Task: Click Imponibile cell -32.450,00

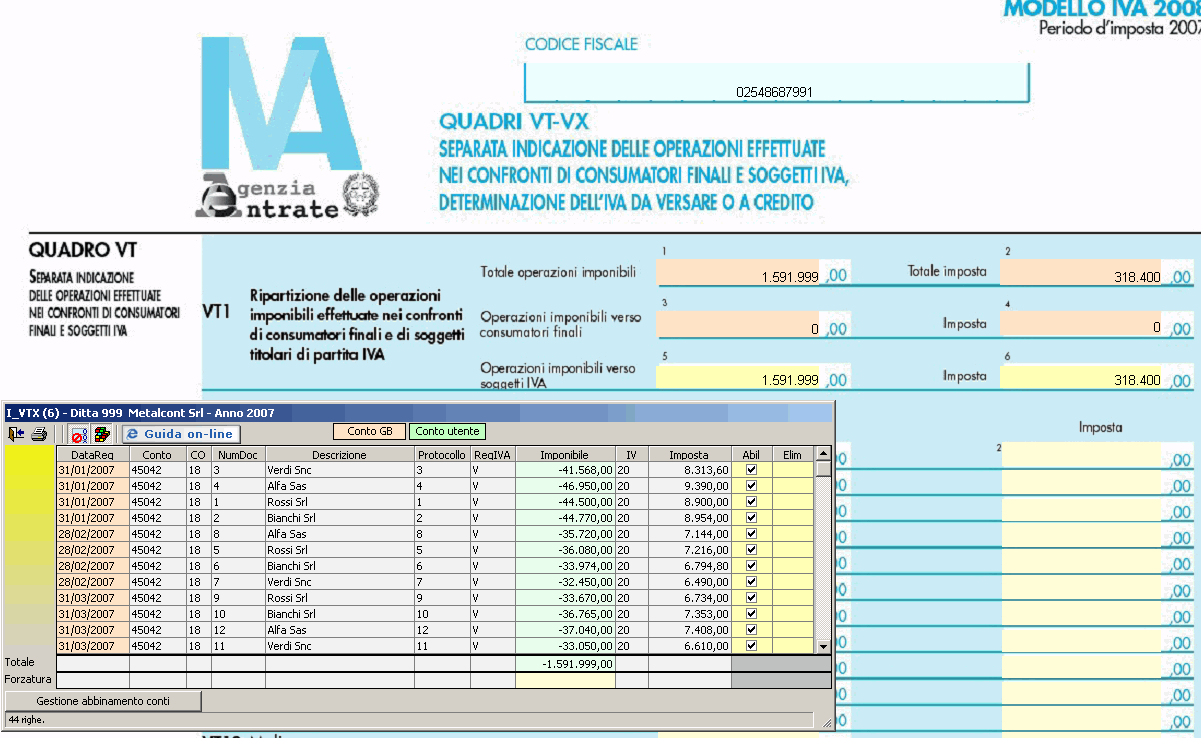Action: pos(566,582)
